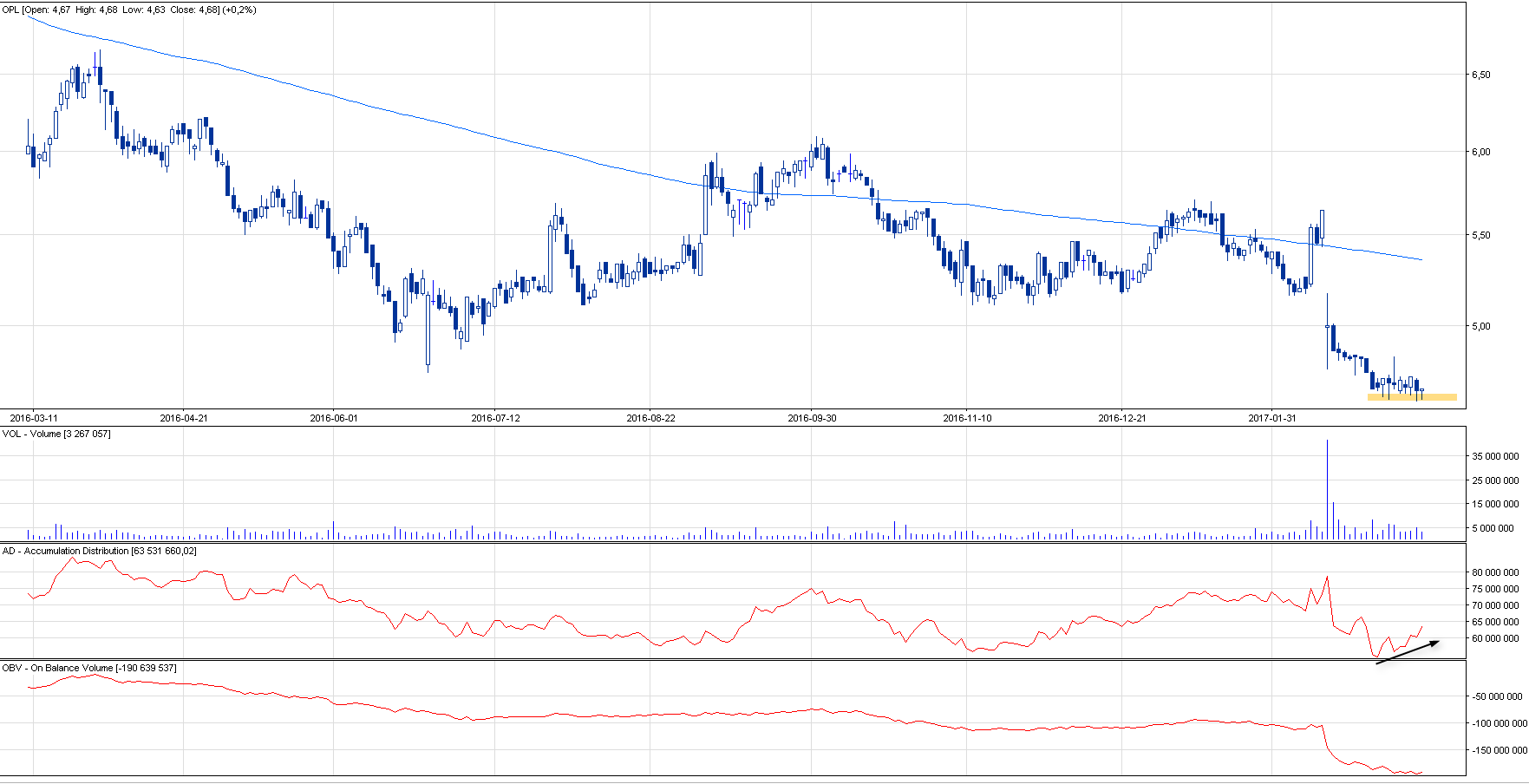Select the black trend arrow on AD panel
Image resolution: width=1529 pixels, height=784 pixels.
pos(1408,652)
